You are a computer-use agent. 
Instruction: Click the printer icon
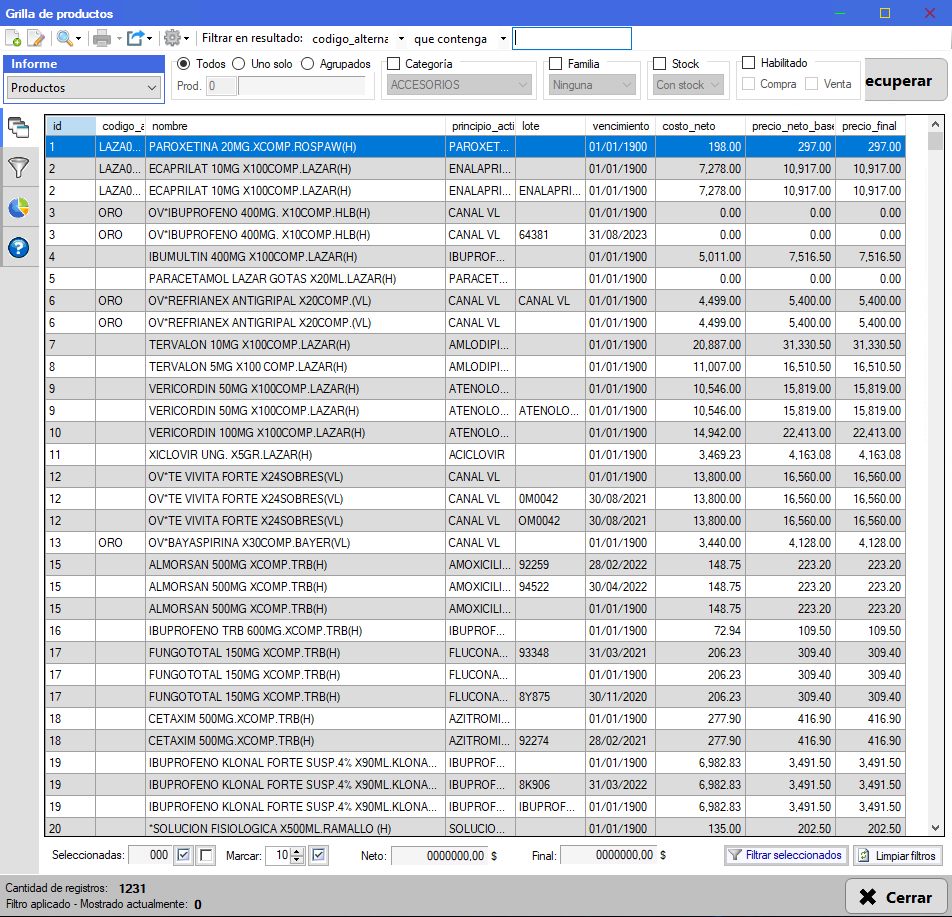coord(101,38)
